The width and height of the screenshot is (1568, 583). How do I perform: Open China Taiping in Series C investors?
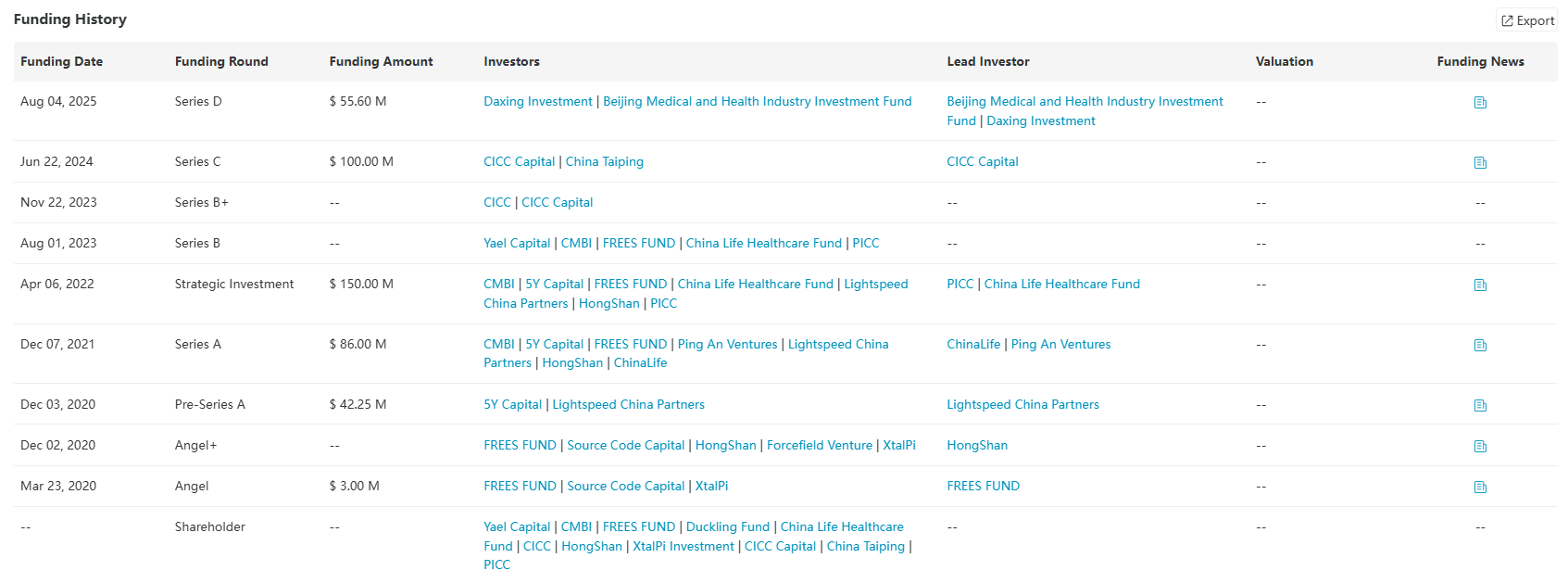point(604,162)
